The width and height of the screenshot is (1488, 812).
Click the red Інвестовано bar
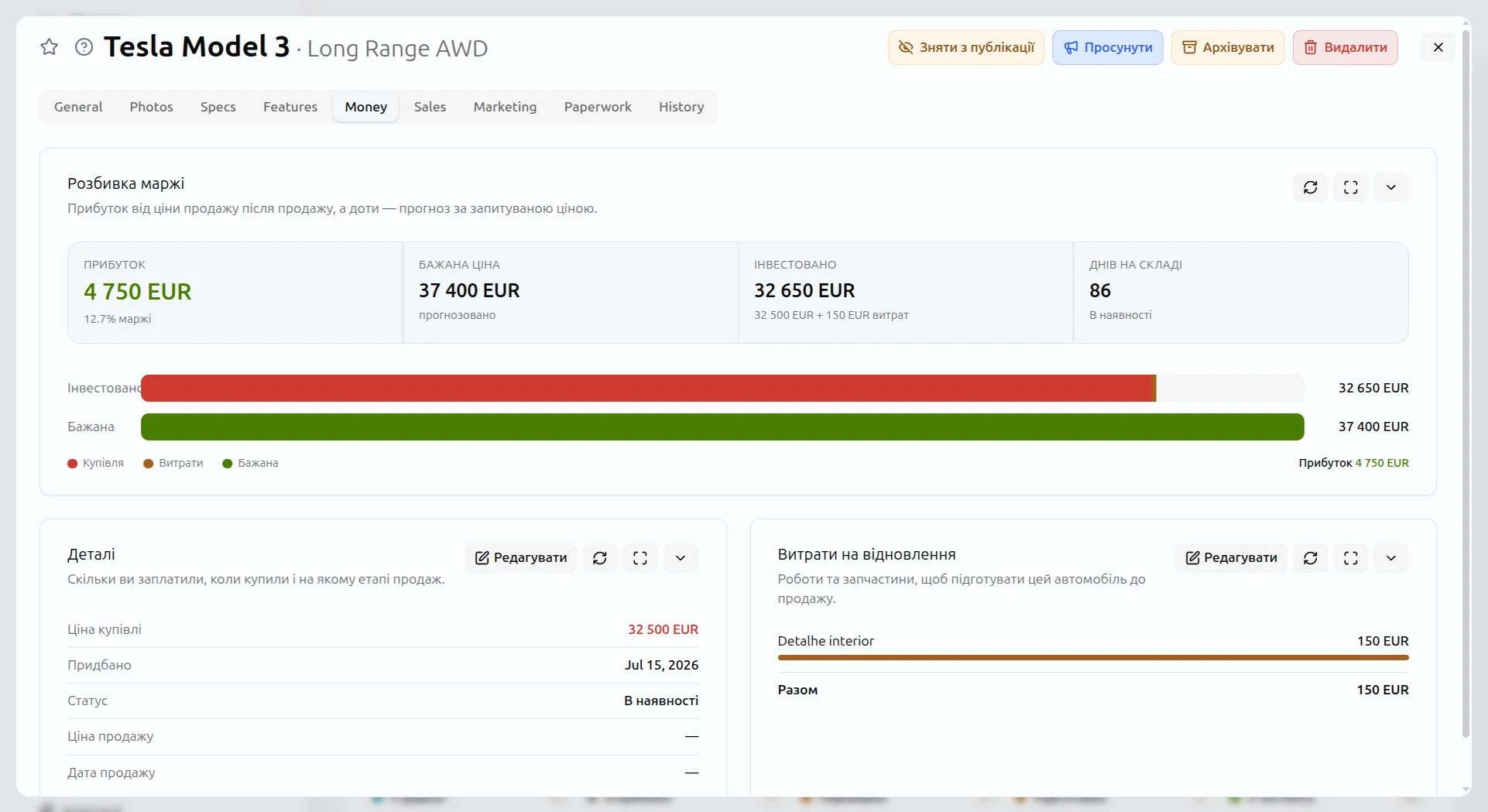click(648, 388)
